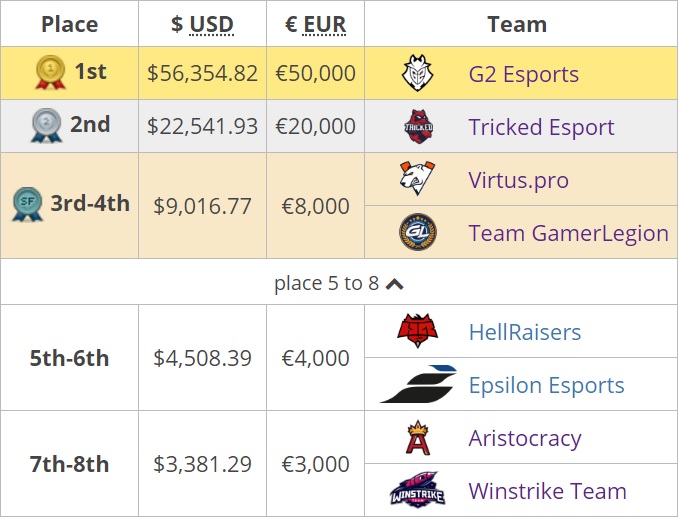Click the G2 Esports team logo

coord(417,74)
